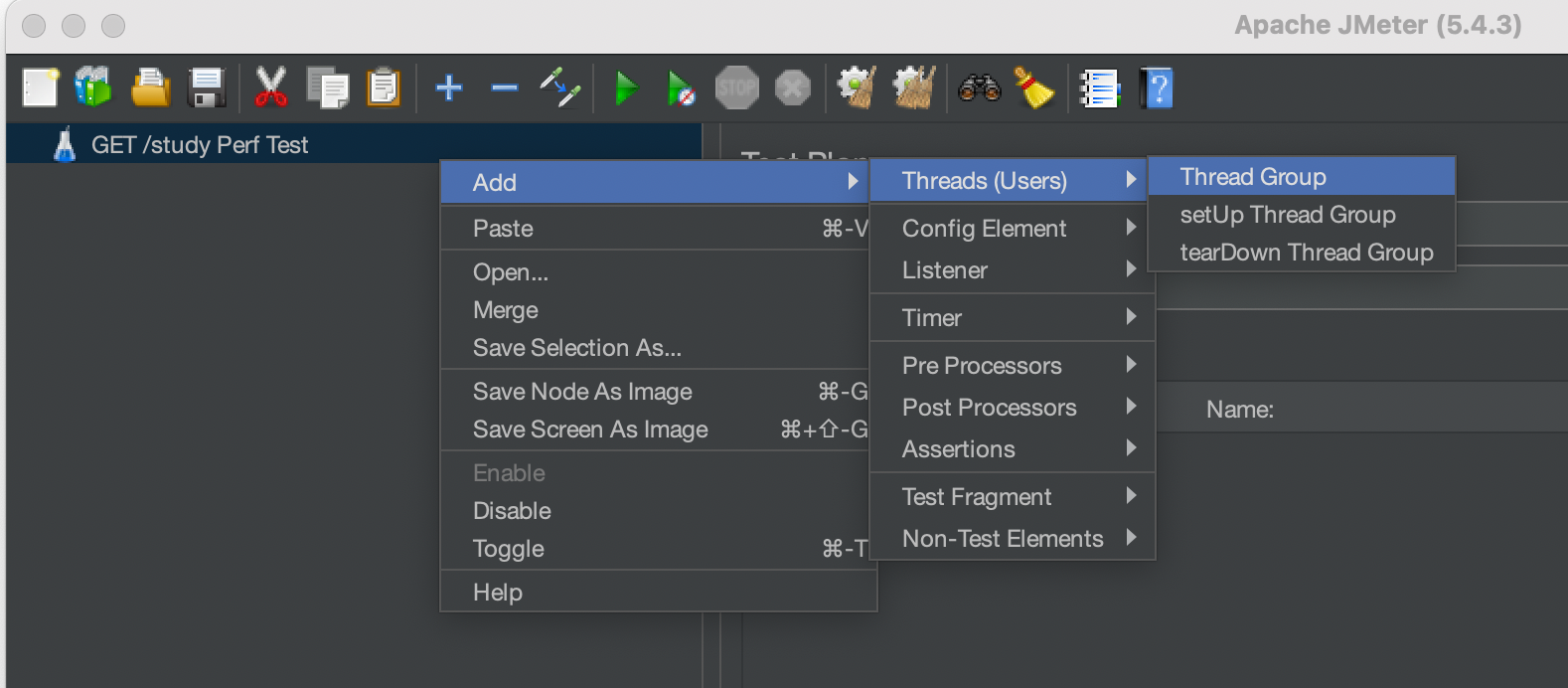Choose Save Node As Image

(x=656, y=392)
